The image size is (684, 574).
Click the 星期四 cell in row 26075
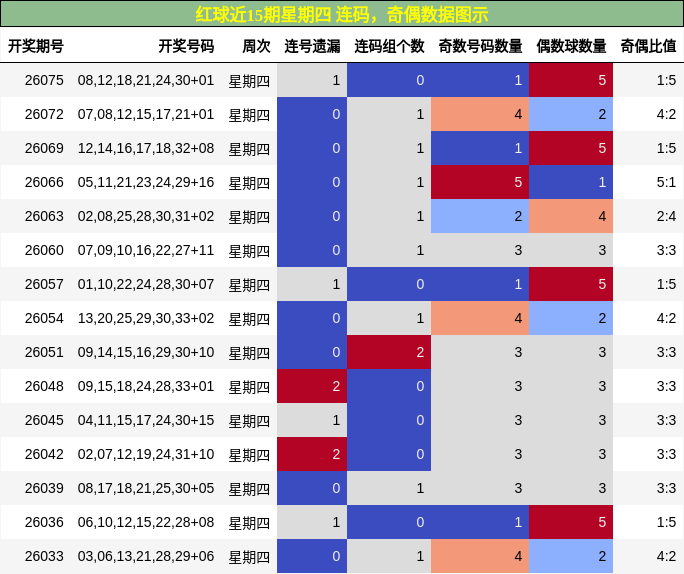click(x=250, y=81)
